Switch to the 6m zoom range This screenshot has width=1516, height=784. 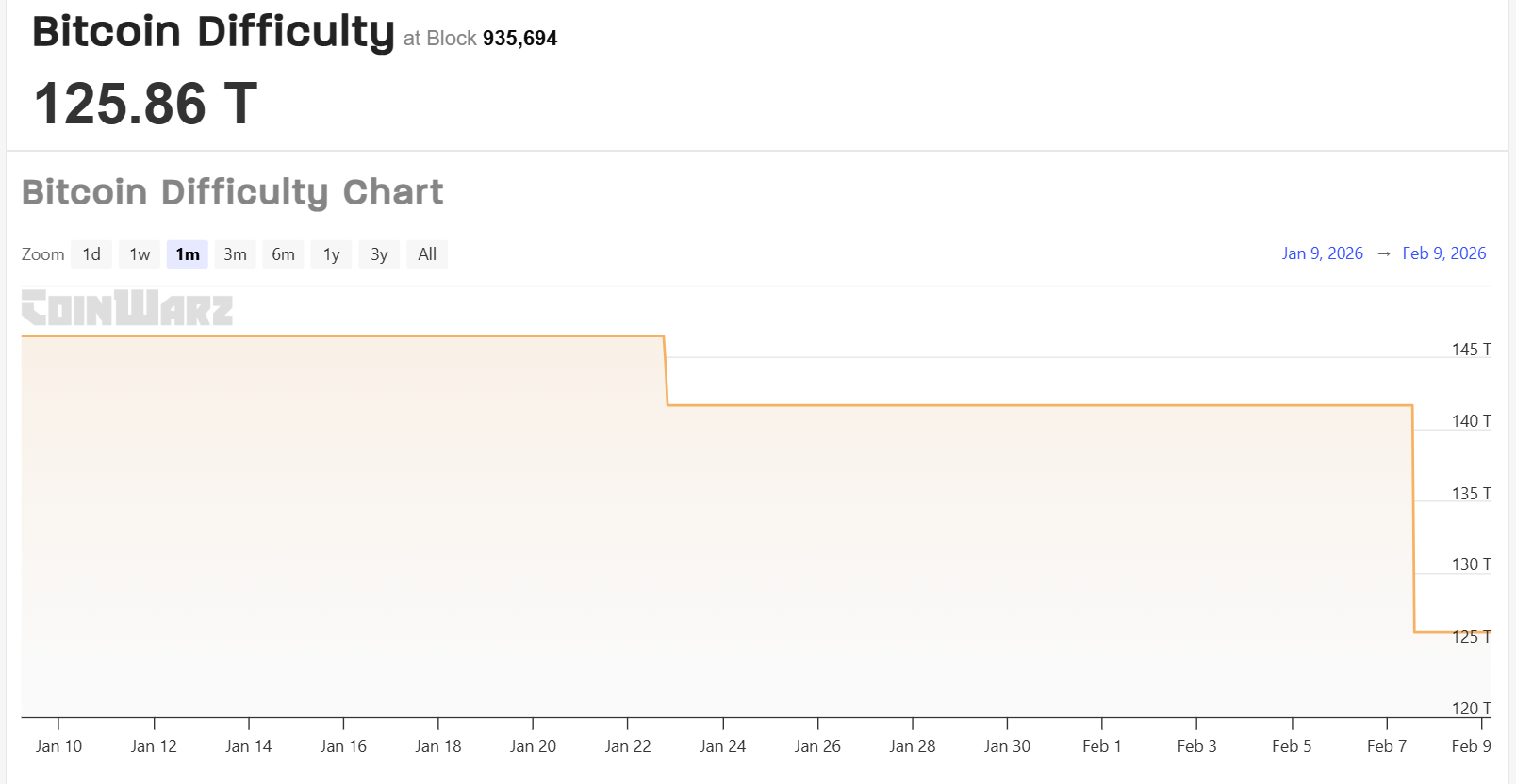283,253
